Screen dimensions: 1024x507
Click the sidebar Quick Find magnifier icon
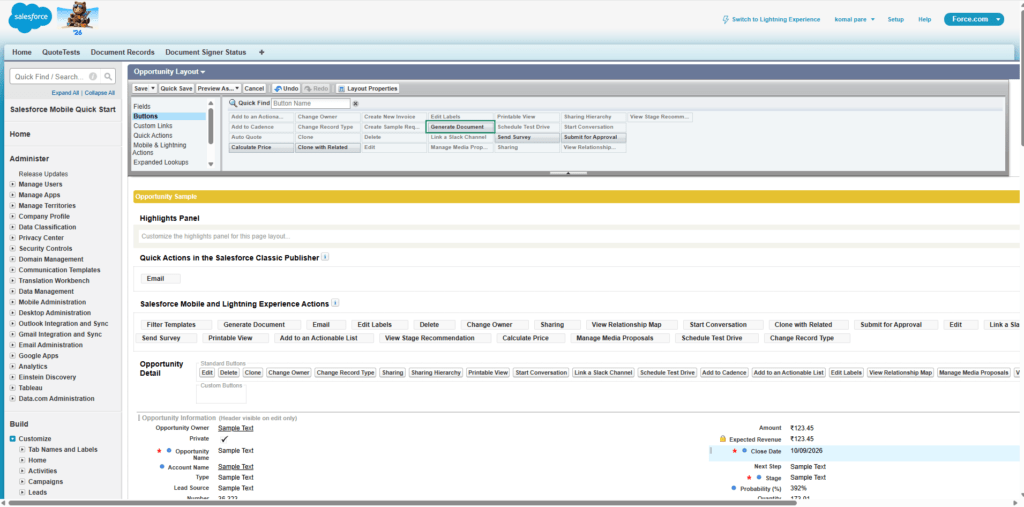pyautogui.click(x=108, y=76)
